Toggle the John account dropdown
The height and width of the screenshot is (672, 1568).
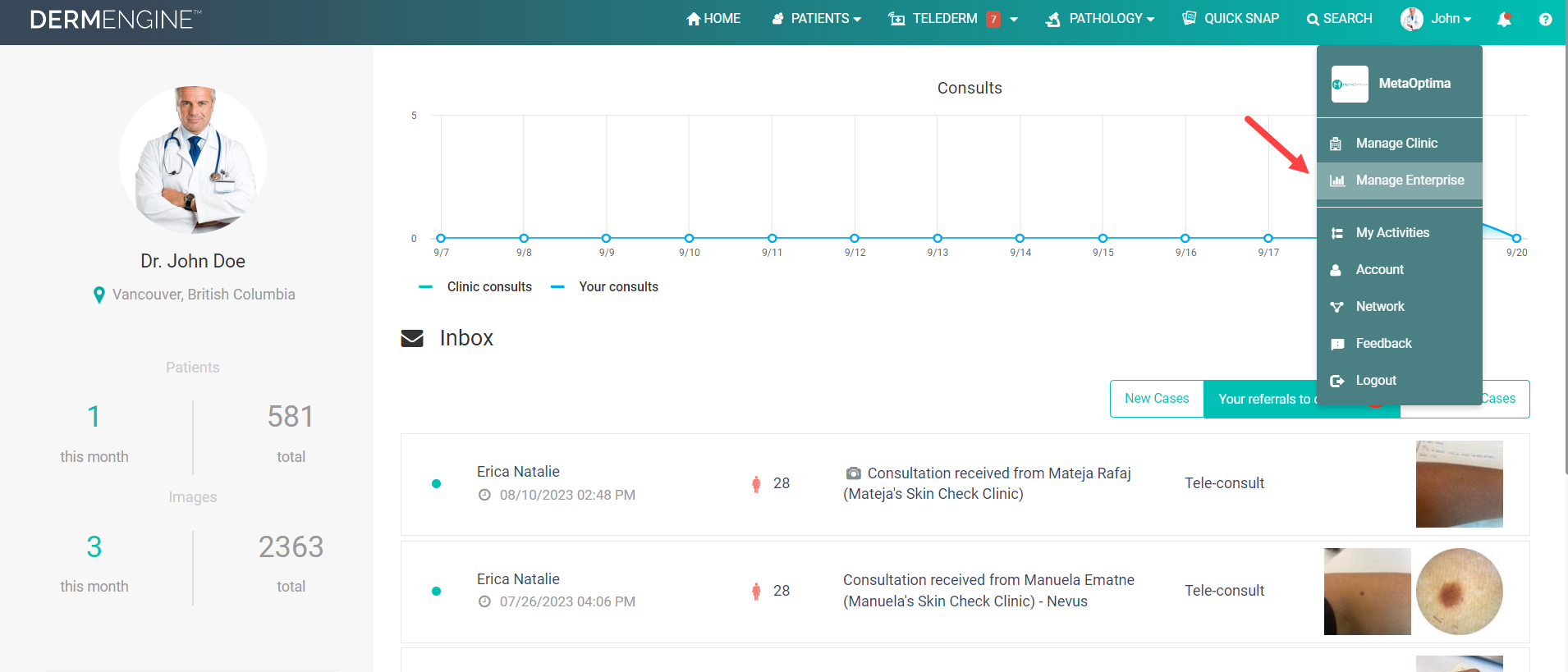(x=1451, y=18)
